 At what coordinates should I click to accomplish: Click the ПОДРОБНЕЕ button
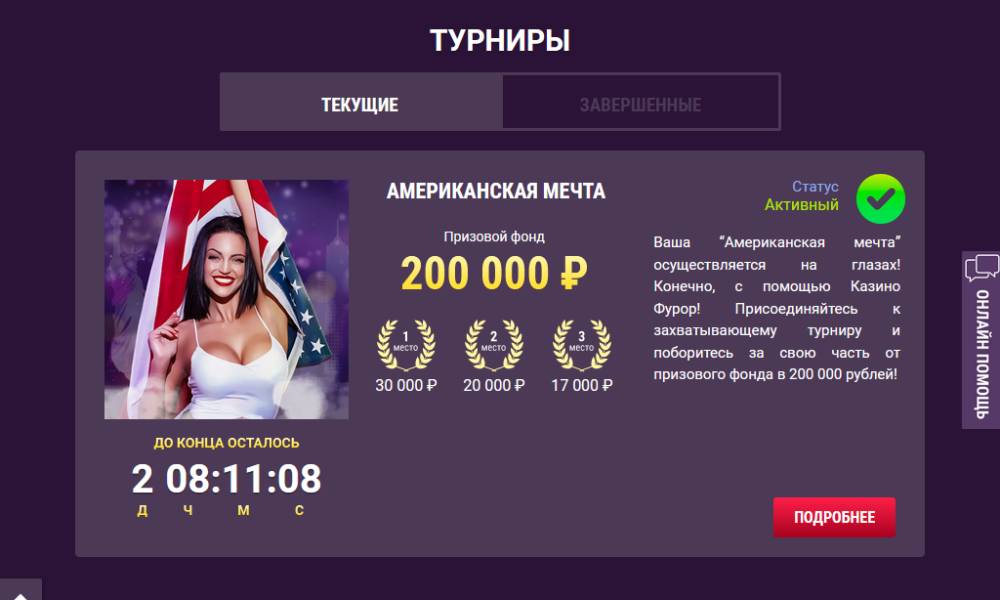pyautogui.click(x=834, y=517)
